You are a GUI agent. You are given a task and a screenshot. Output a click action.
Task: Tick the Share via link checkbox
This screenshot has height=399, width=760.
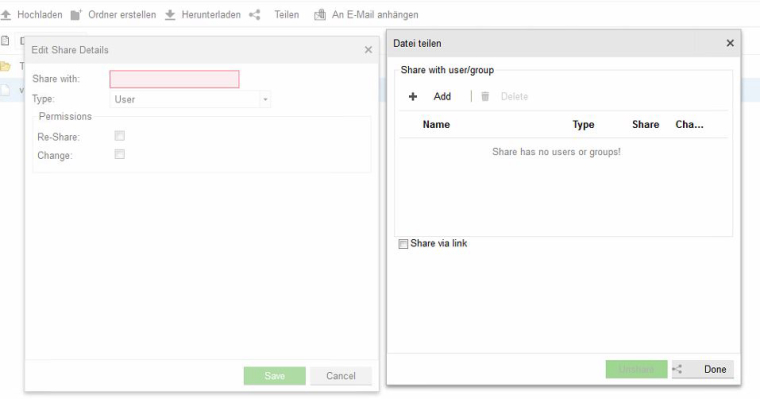point(403,244)
